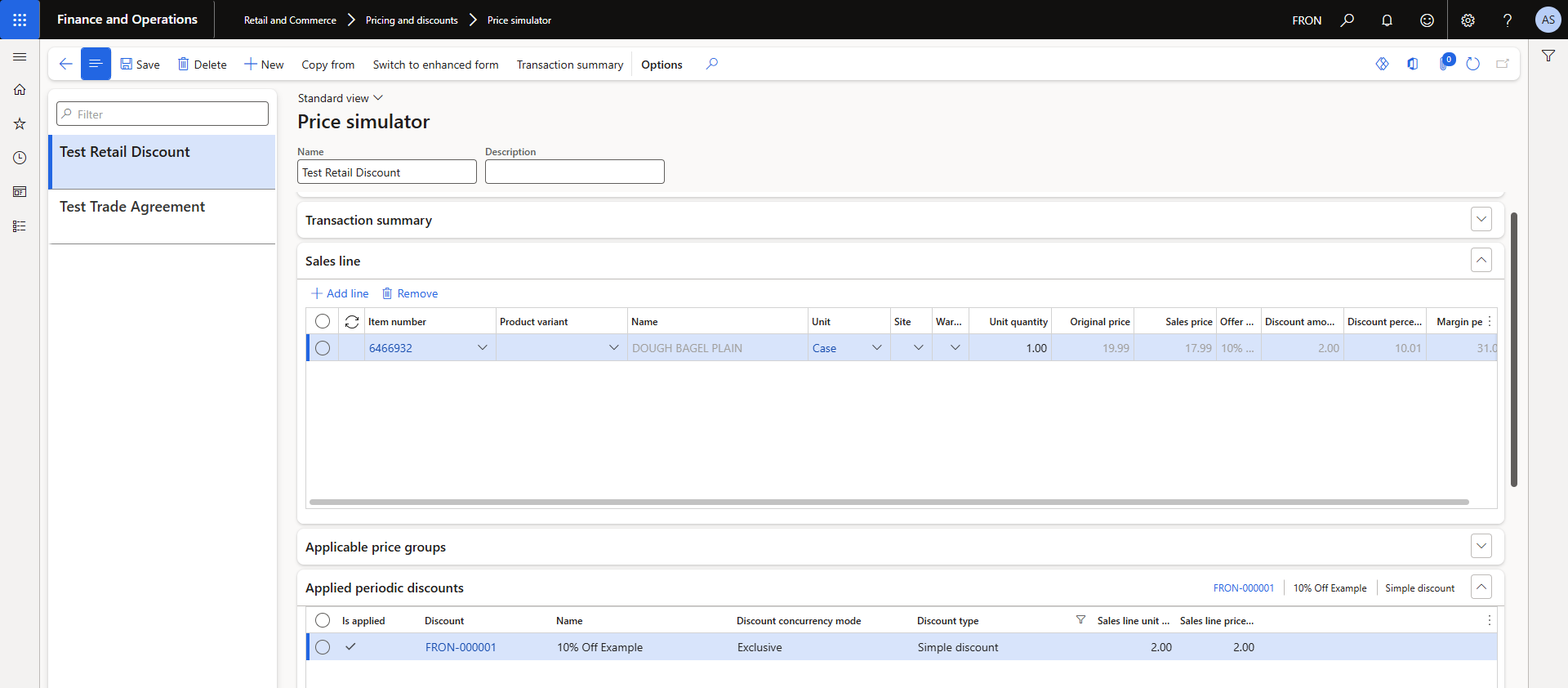1568x688 pixels.
Task: Open the FRON-000001 discount link
Action: [x=461, y=647]
